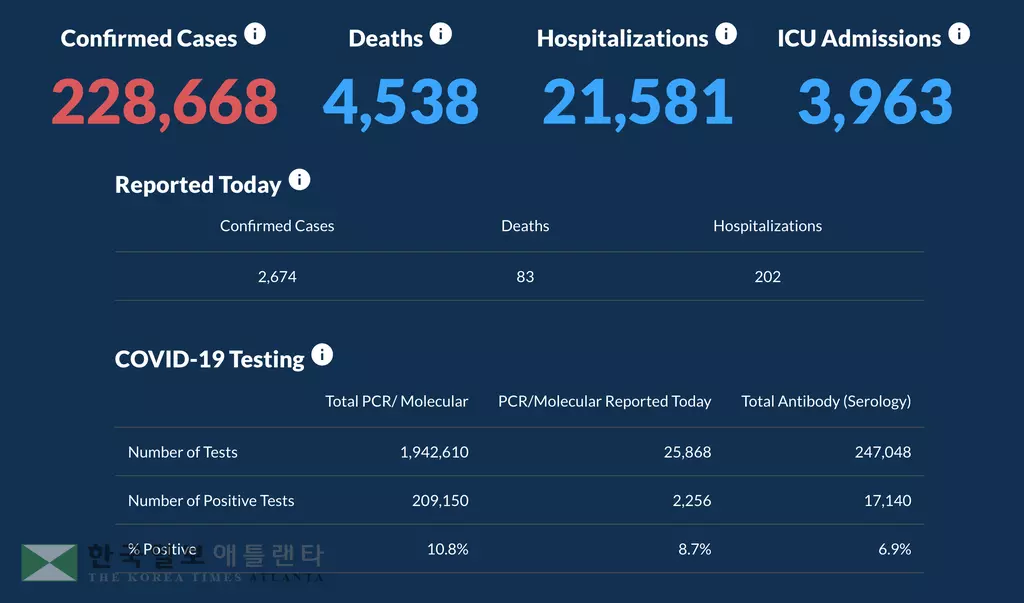Click the Number of Positive Tests row label
1024x603 pixels.
pos(211,500)
